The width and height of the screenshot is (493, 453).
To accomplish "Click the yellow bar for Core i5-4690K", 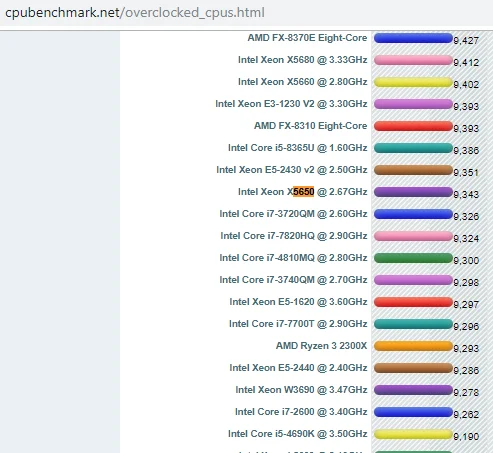I will (x=413, y=434).
